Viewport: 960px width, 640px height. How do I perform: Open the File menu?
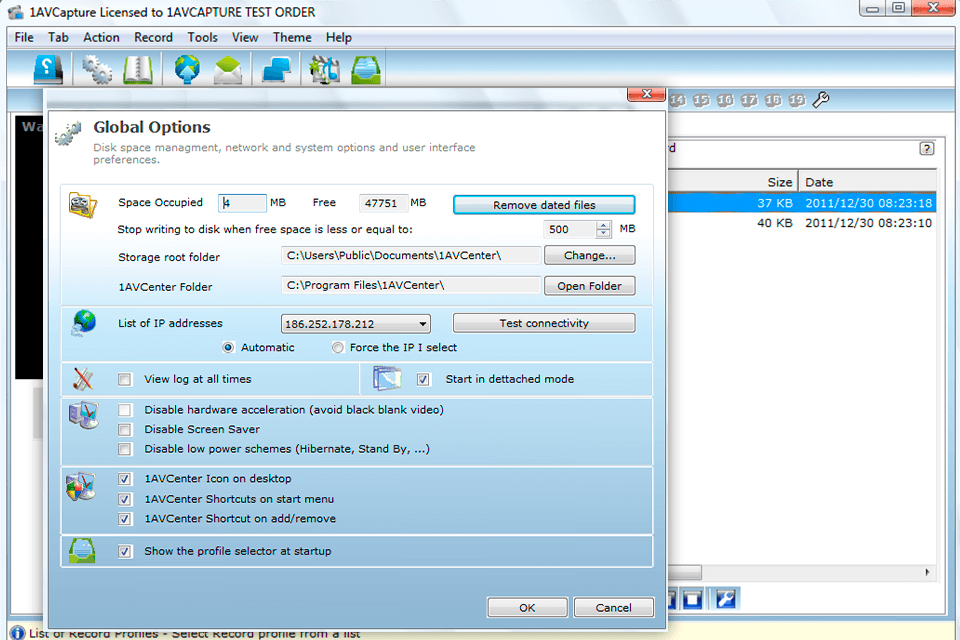coord(24,37)
